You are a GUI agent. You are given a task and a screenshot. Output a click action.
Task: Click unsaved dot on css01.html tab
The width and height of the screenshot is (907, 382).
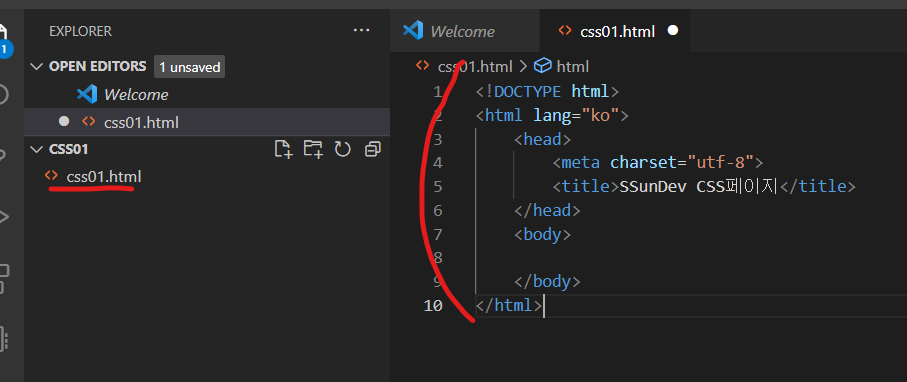[x=673, y=30]
